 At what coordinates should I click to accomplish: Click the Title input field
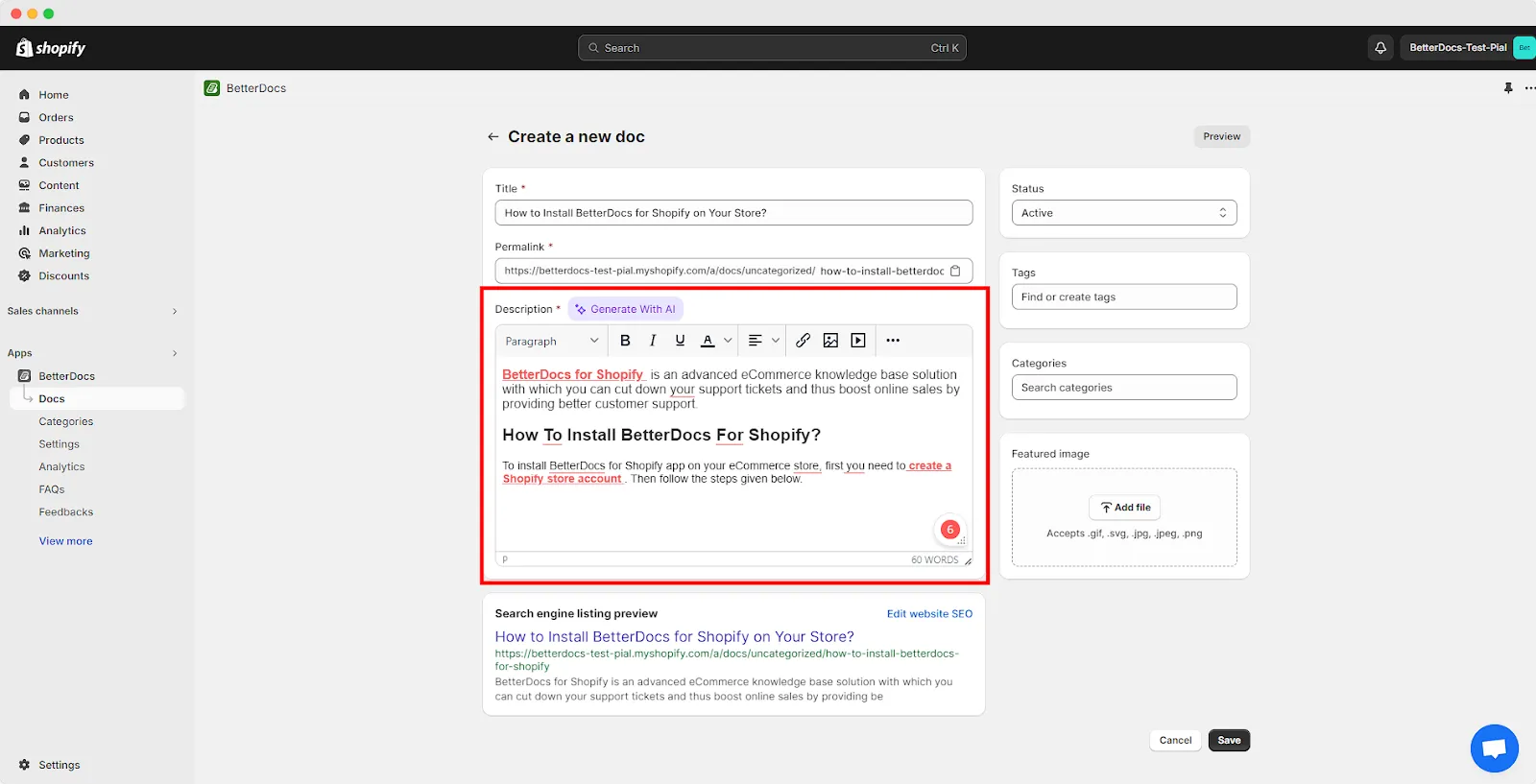pos(733,213)
